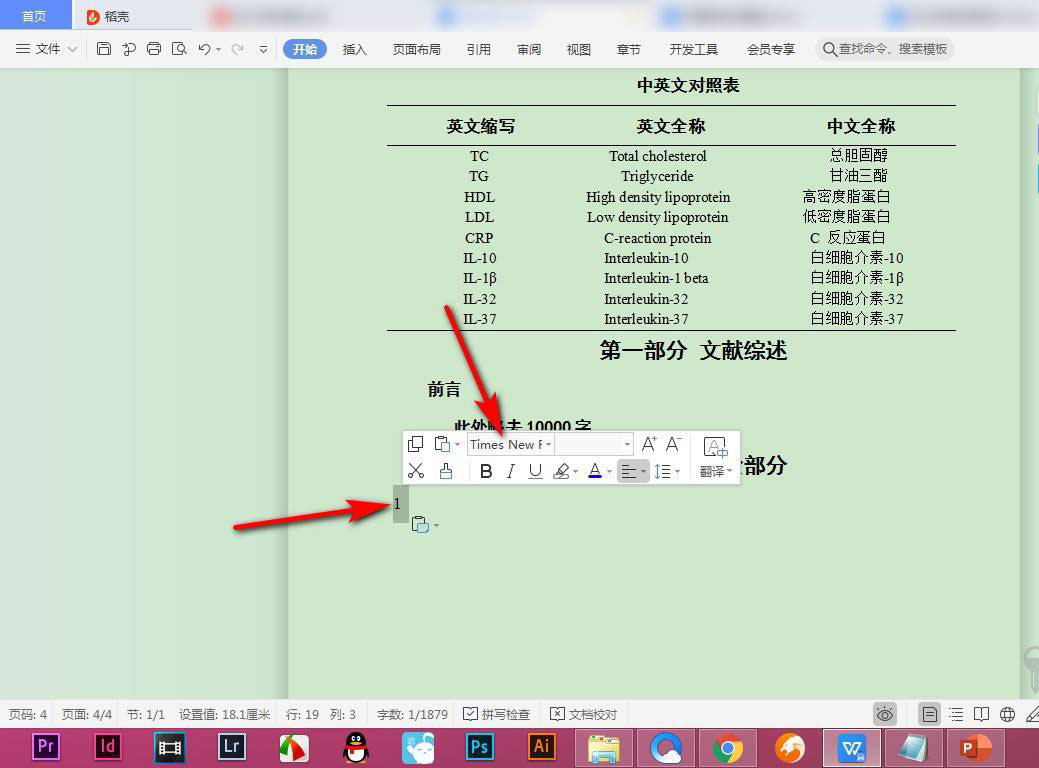
Task: Click the copy icon in floating toolbar
Action: click(416, 444)
